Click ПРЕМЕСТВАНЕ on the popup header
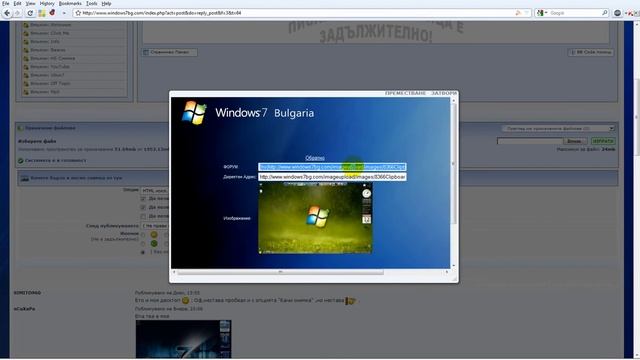640x360 pixels. tap(405, 93)
